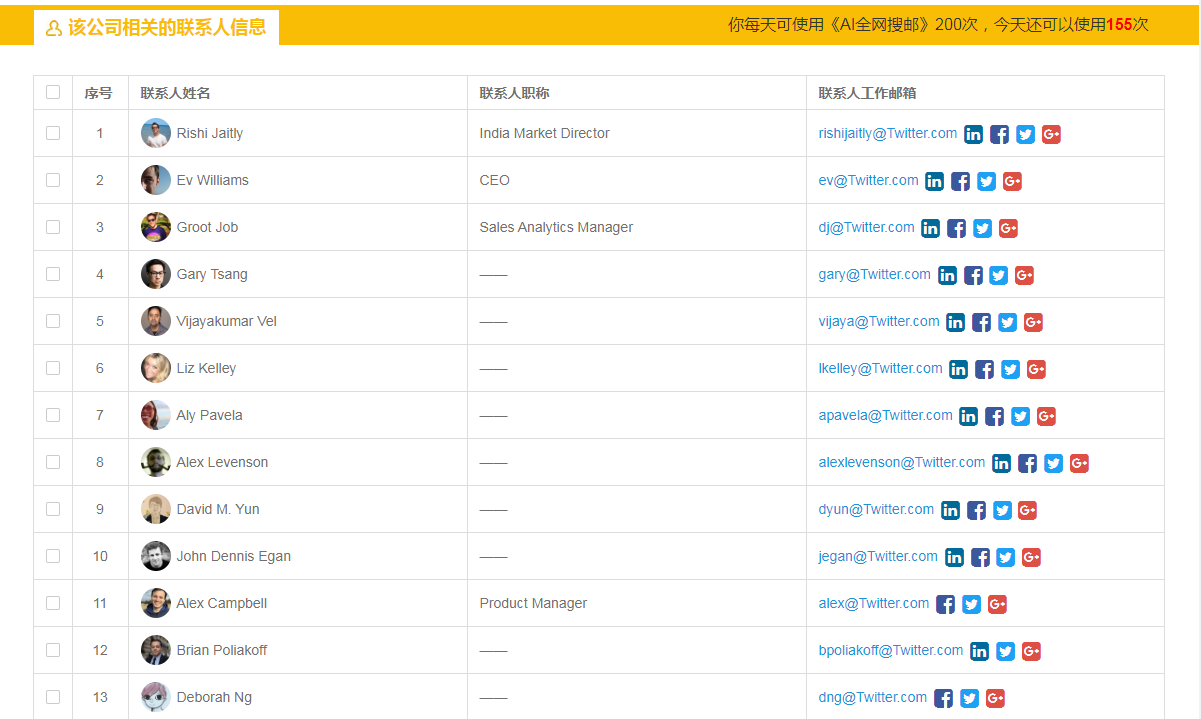Click Rishi Jaitly's profile photo
This screenshot has width=1201, height=719.
156,133
